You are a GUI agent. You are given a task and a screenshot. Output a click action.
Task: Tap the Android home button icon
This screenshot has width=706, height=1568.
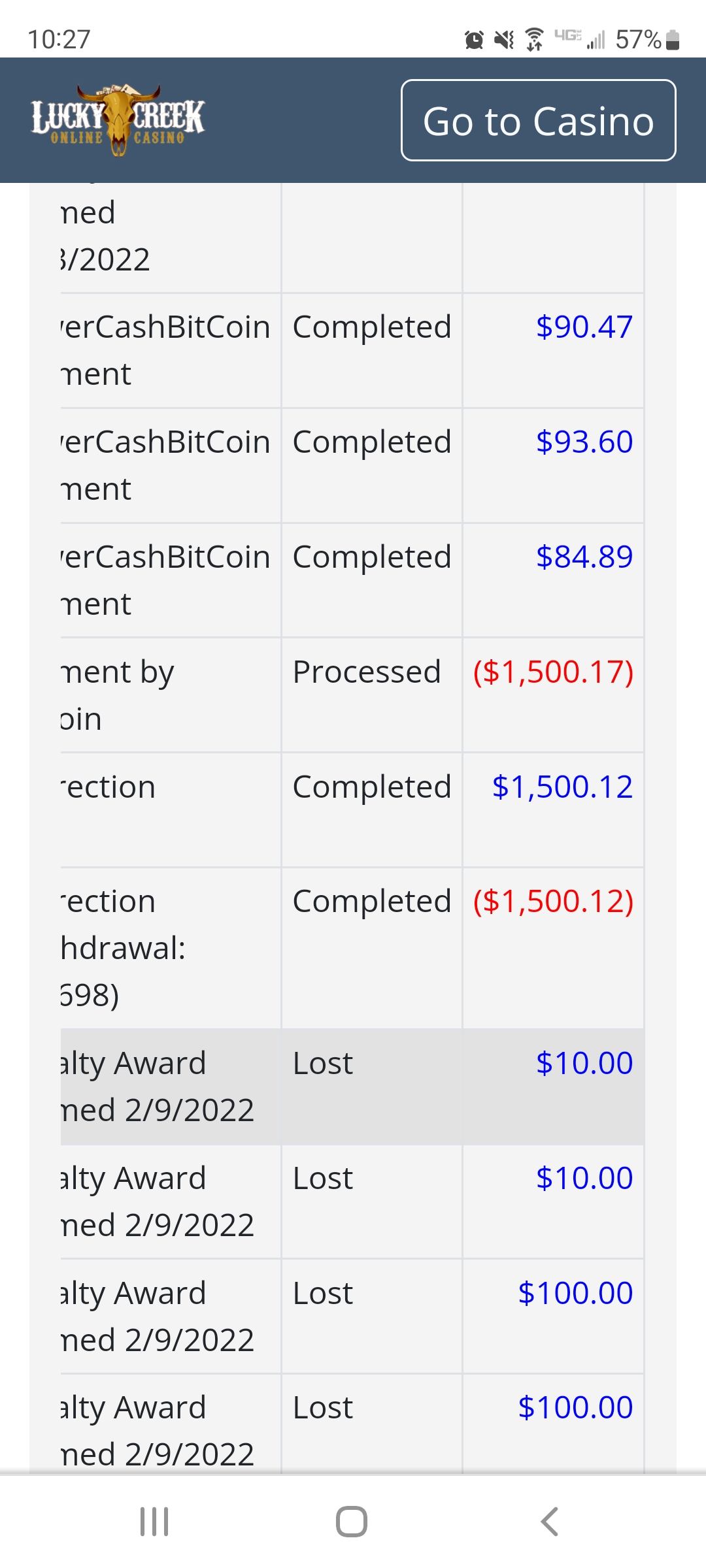point(352,1522)
